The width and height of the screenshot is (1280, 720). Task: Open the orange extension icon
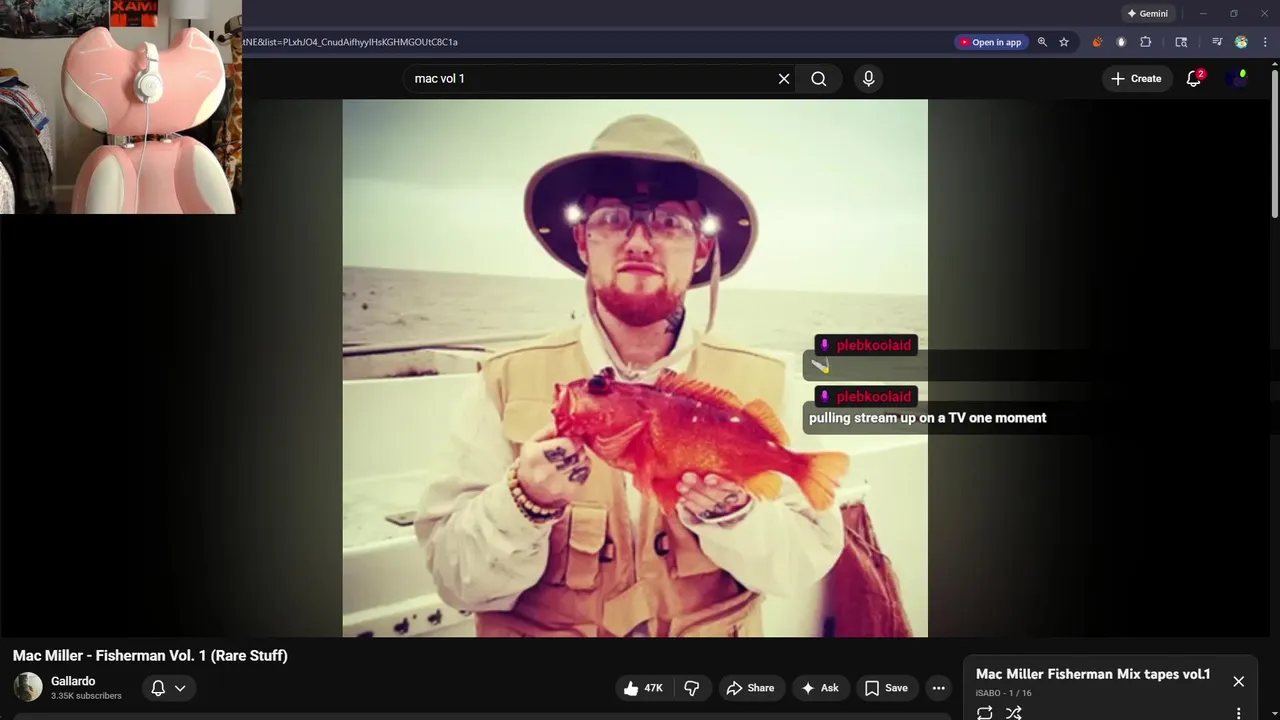tap(1097, 42)
